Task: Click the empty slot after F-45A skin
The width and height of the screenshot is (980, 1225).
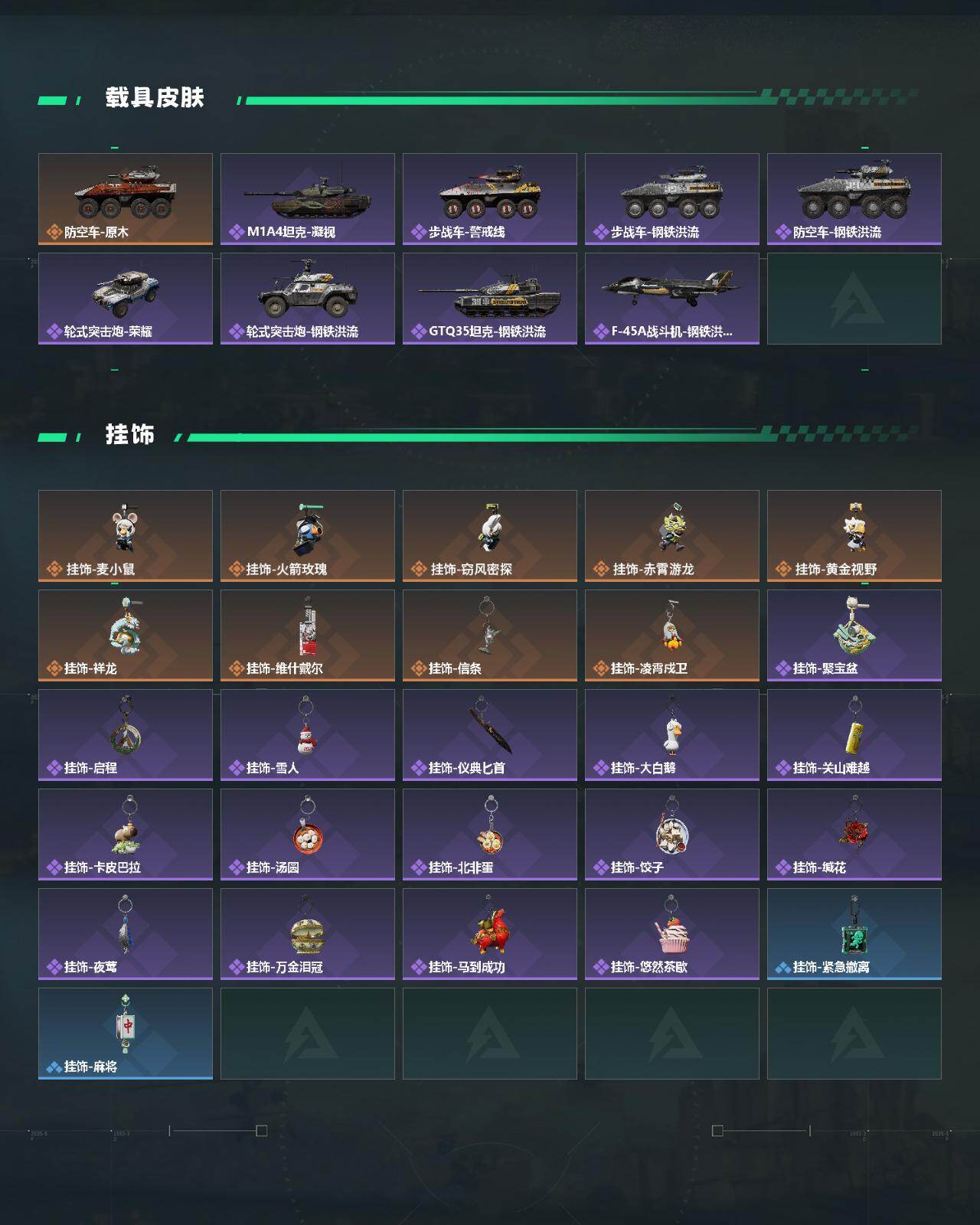Action: [x=854, y=299]
